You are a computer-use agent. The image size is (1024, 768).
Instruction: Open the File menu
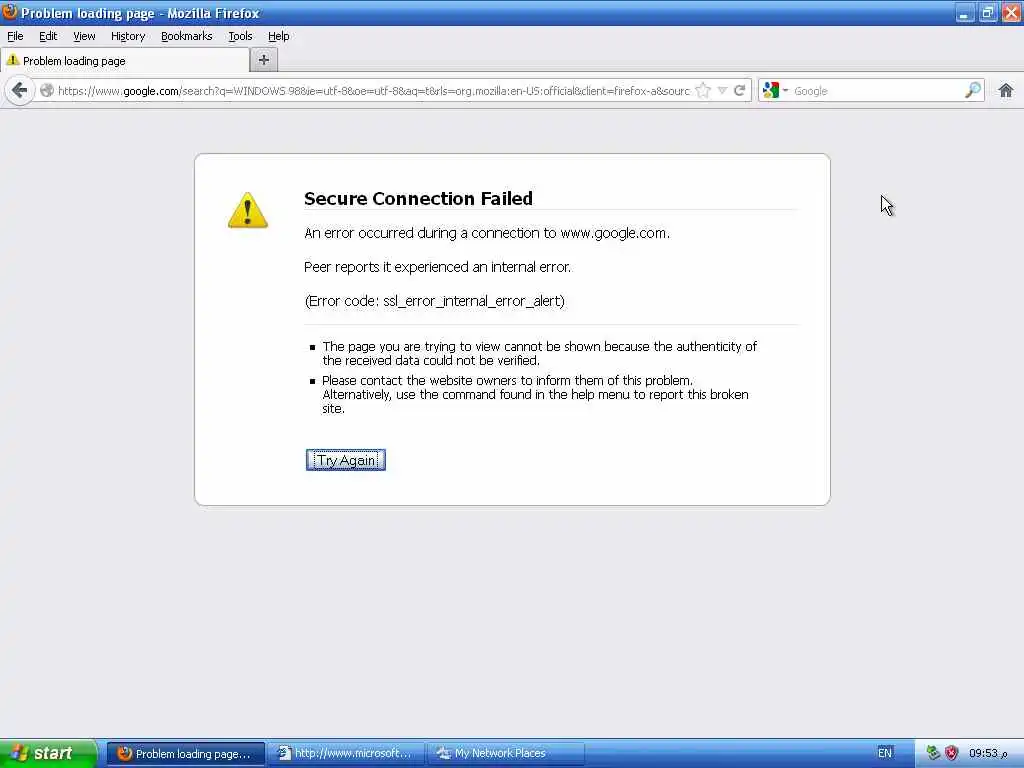point(15,36)
